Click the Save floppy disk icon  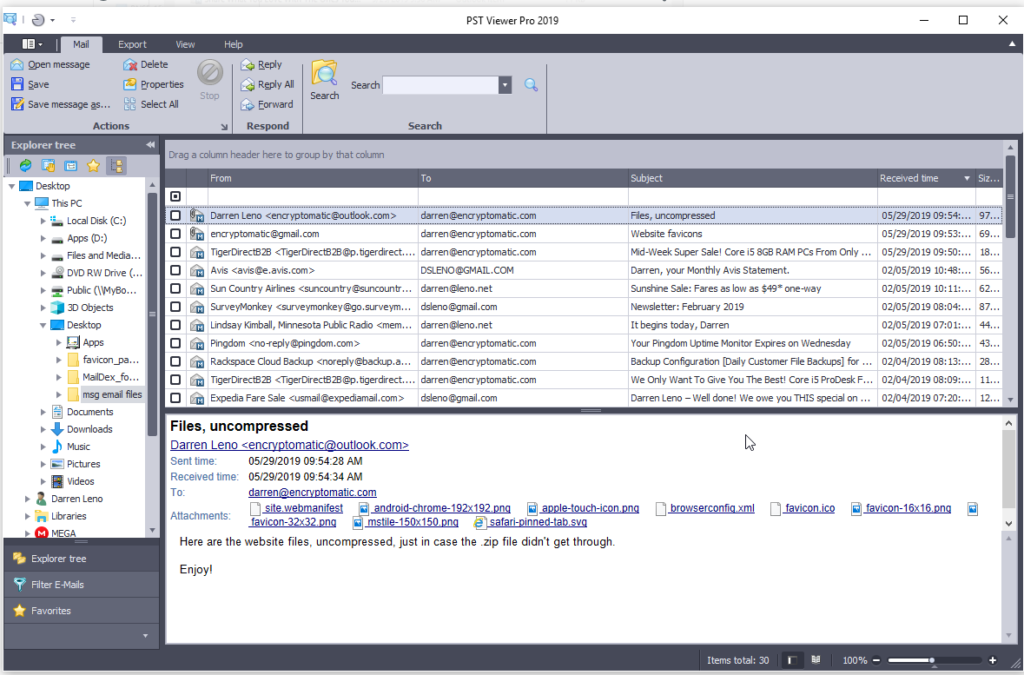tap(17, 84)
